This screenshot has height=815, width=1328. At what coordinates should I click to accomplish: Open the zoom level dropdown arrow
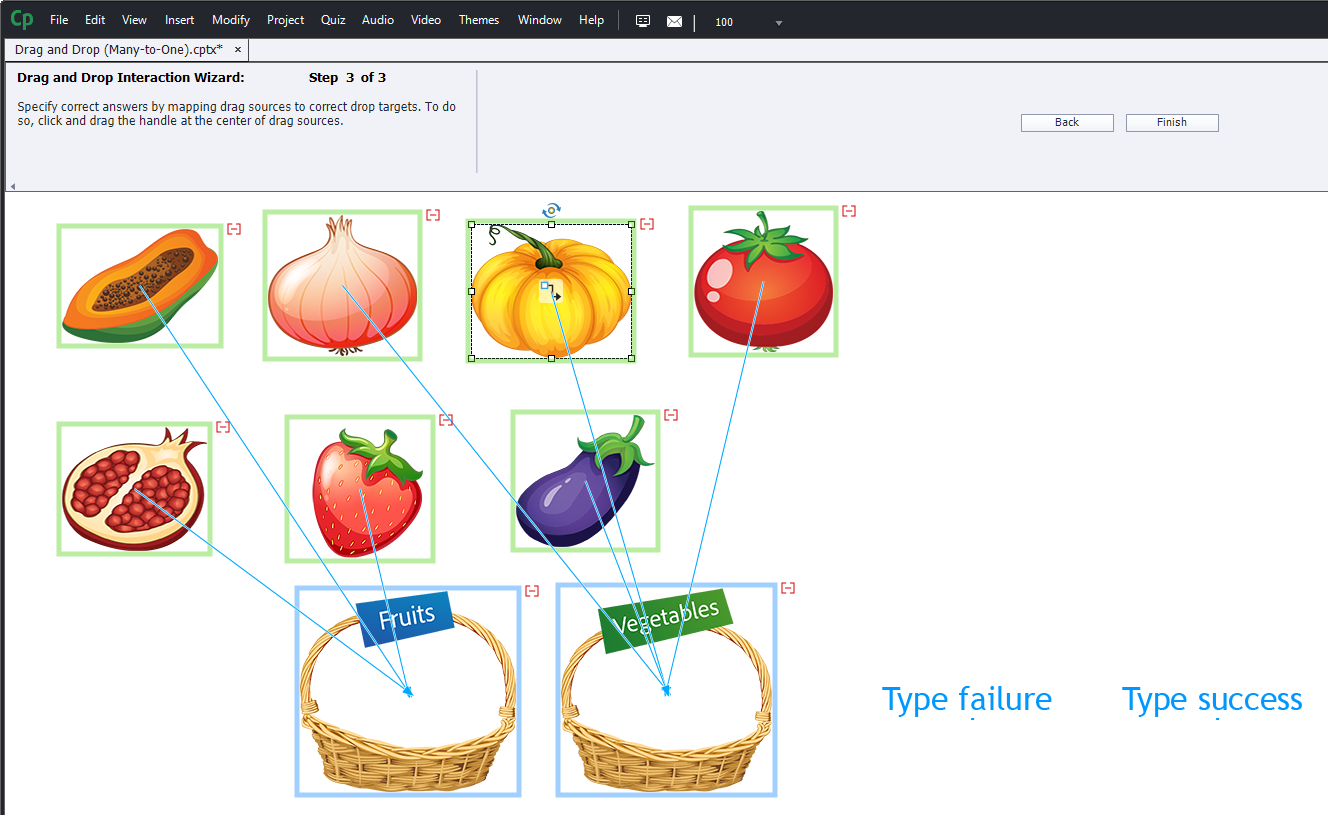[x=777, y=21]
